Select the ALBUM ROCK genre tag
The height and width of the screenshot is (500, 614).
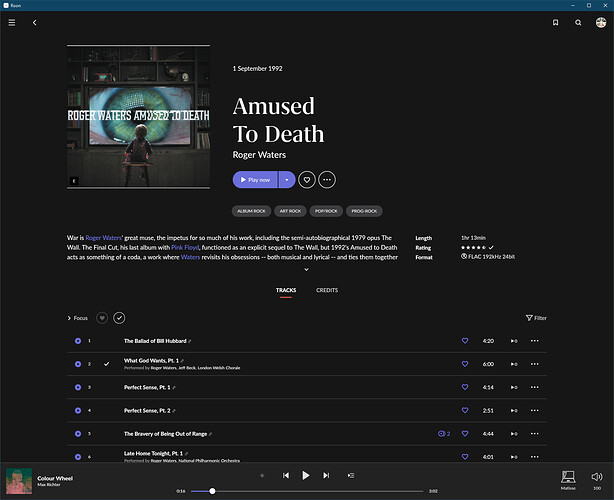251,211
